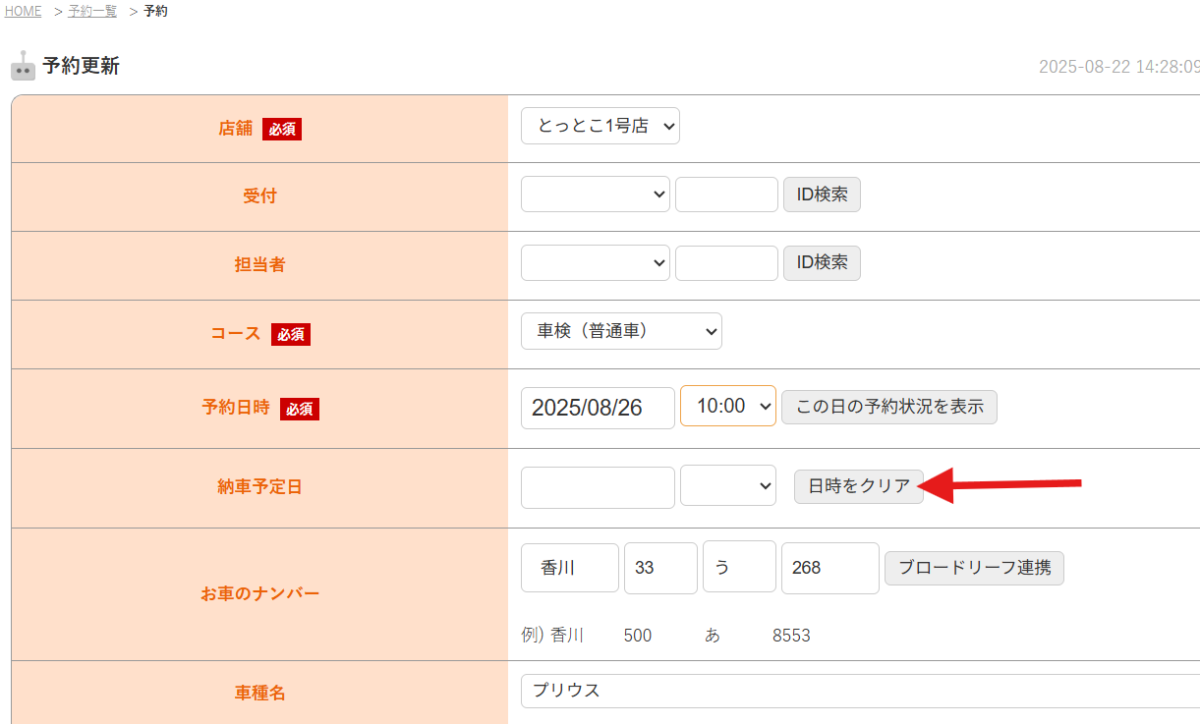Screen dimensions: 1200x724
Task: Open the 予約一覧 breadcrumb link
Action: click(x=92, y=11)
